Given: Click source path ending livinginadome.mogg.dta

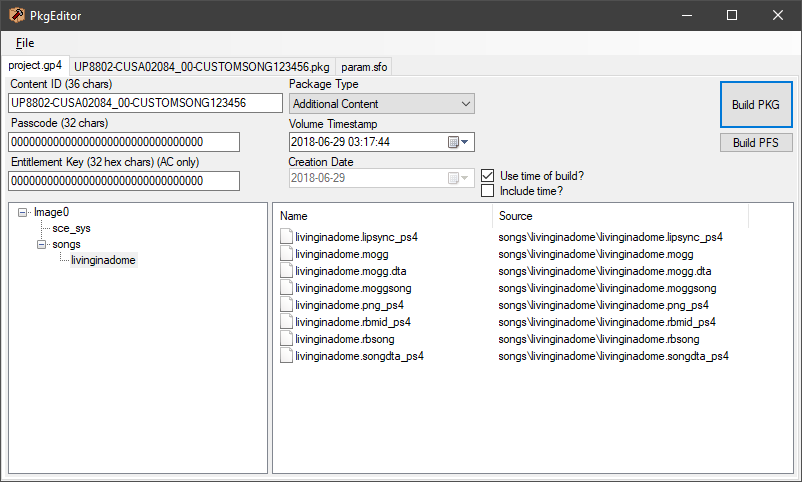Looking at the screenshot, I should click(605, 271).
